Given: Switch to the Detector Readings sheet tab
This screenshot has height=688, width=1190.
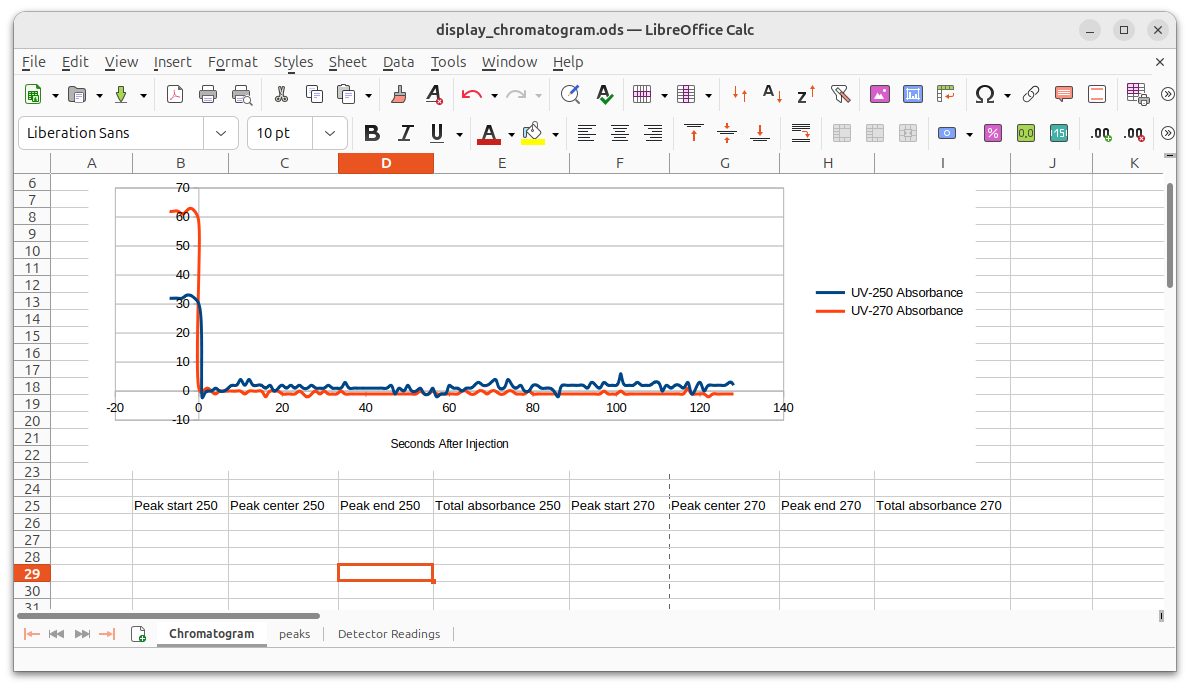Looking at the screenshot, I should pos(388,634).
